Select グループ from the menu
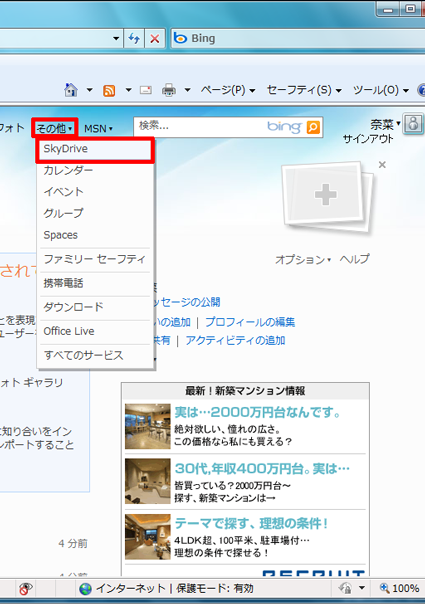 click(x=95, y=213)
